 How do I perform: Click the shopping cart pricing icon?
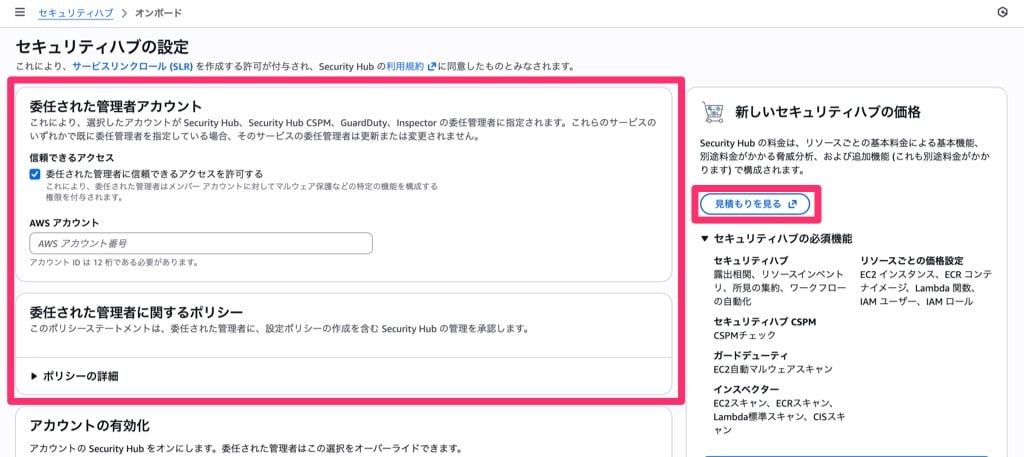(x=712, y=112)
